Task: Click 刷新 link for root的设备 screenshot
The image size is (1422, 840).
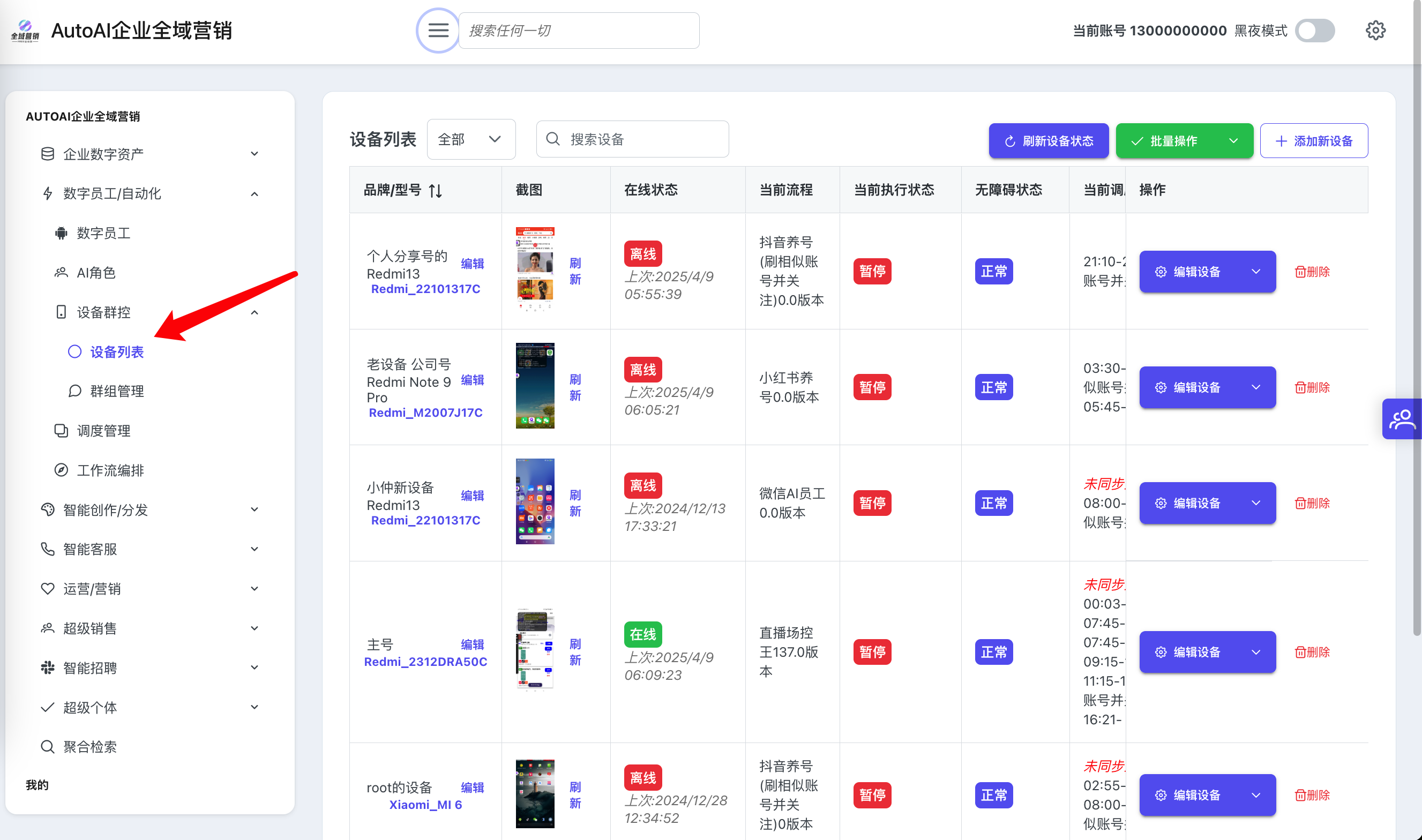Action: click(x=575, y=794)
